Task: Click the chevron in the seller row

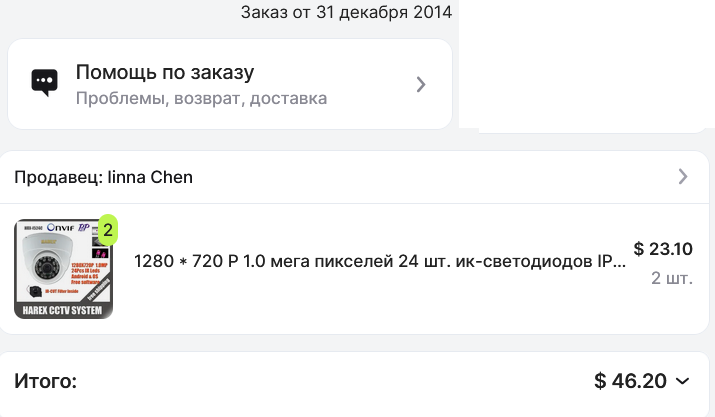Action: 683,177
